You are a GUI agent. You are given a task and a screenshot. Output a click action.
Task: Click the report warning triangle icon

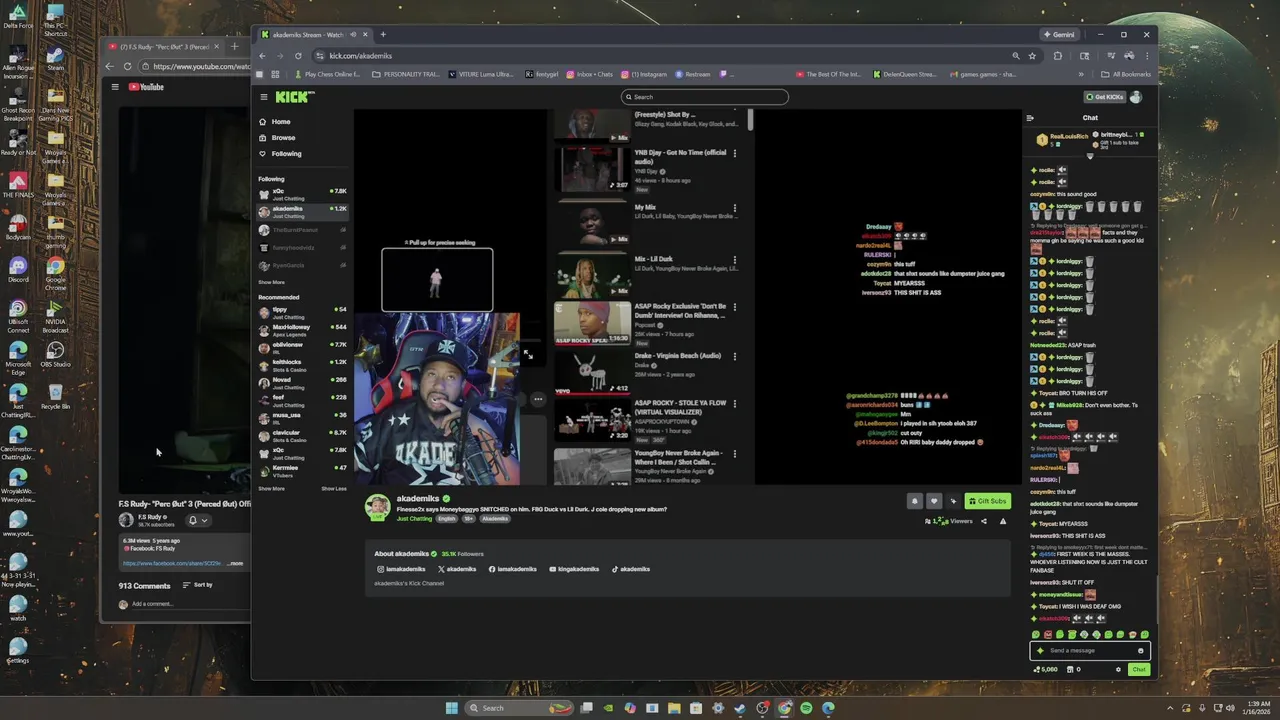pos(1003,521)
